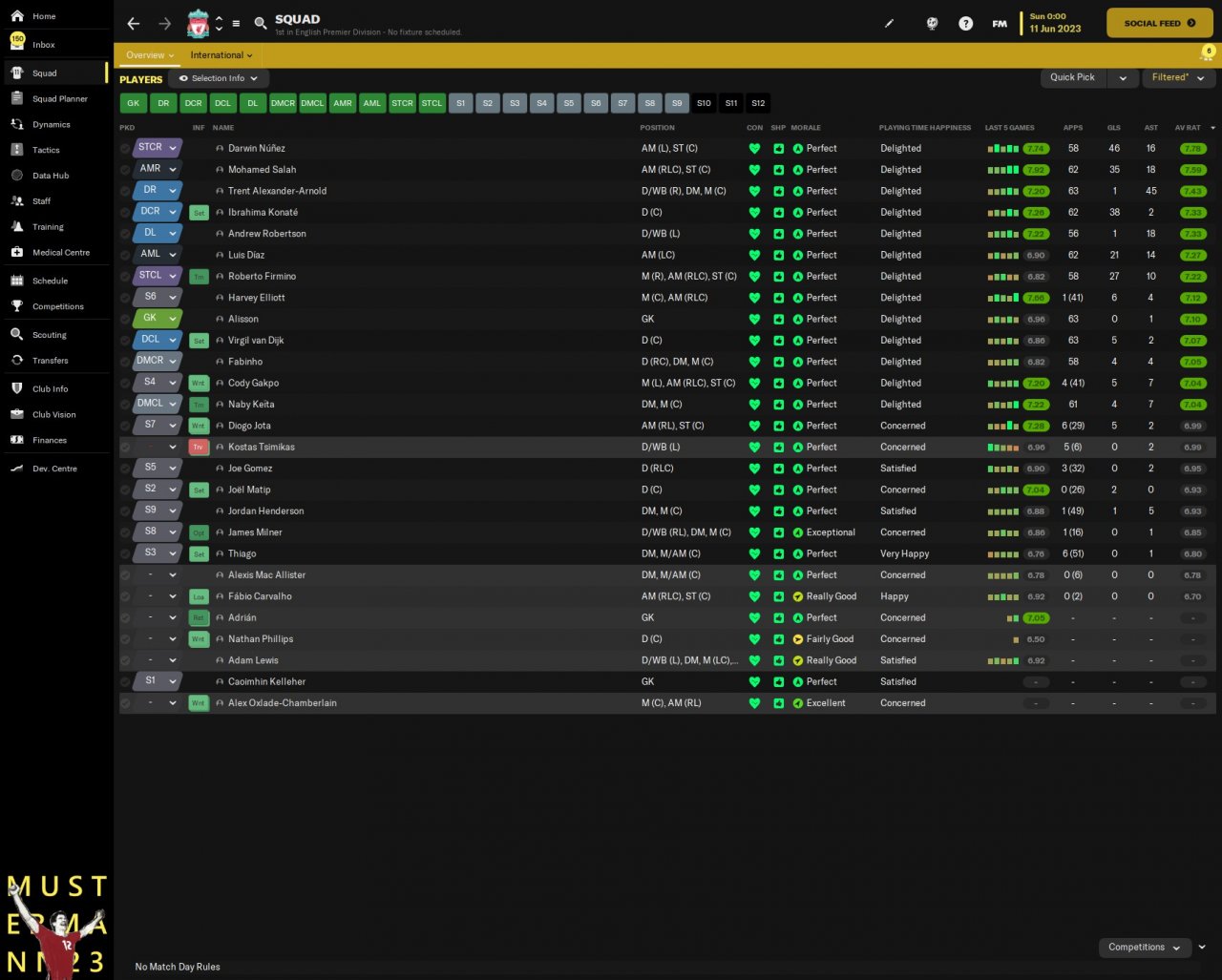The image size is (1222, 980).
Task: Open the Medical Centre icon
Action: coord(17,252)
